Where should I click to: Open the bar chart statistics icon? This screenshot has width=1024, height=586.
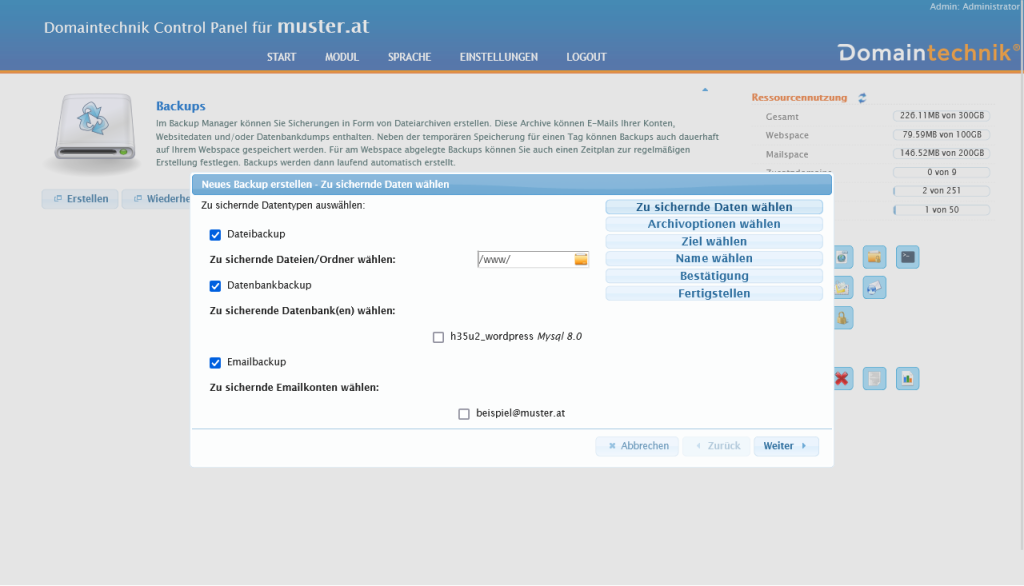[907, 378]
